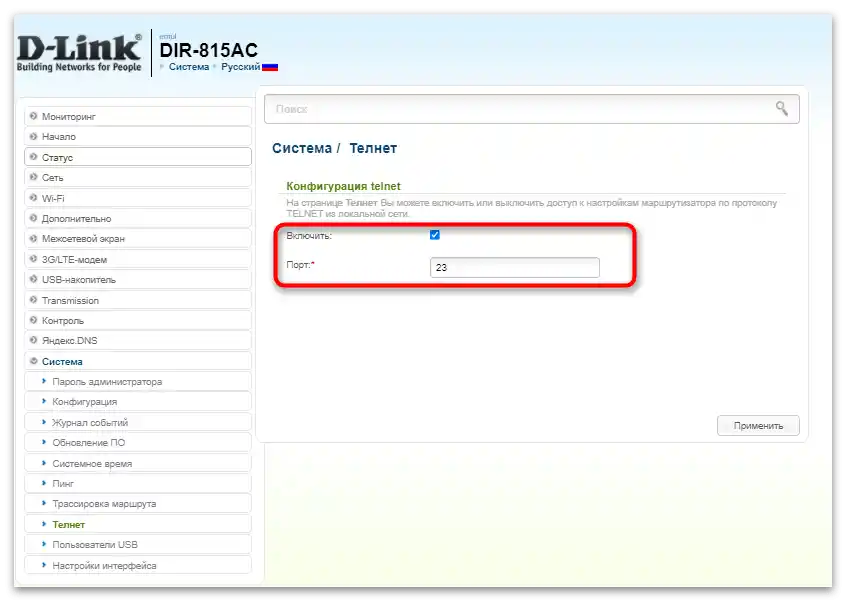
Task: Click the Поиск search field
Action: (x=531, y=109)
